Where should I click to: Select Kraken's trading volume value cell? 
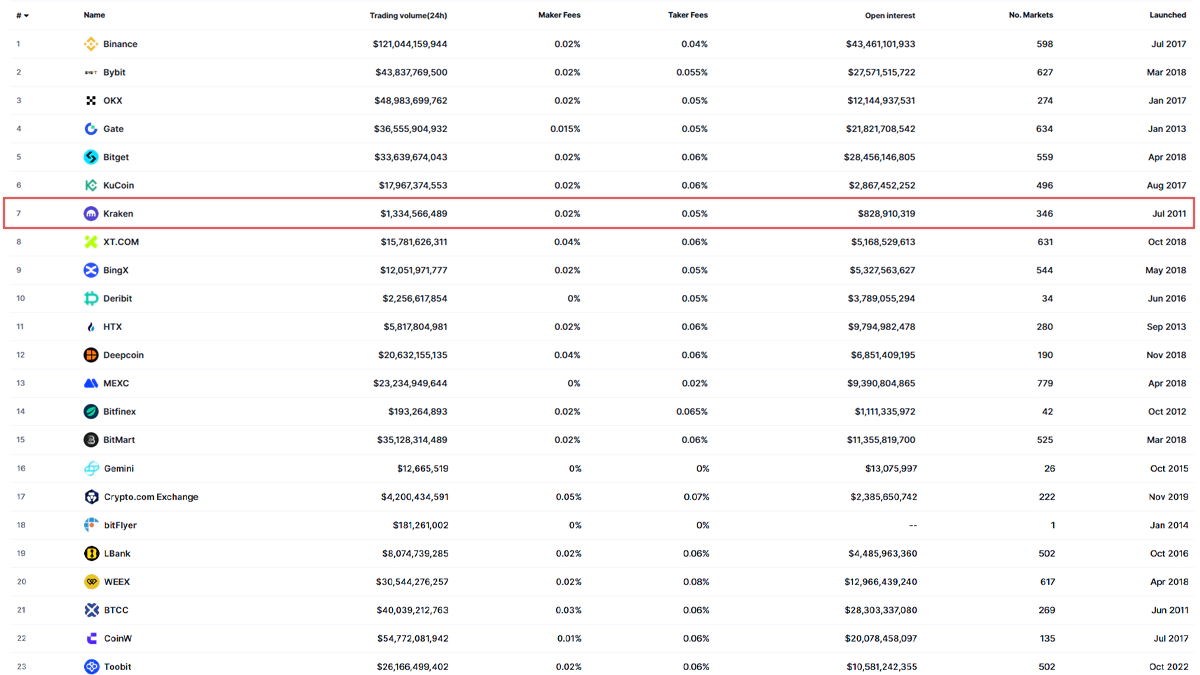[x=413, y=214]
